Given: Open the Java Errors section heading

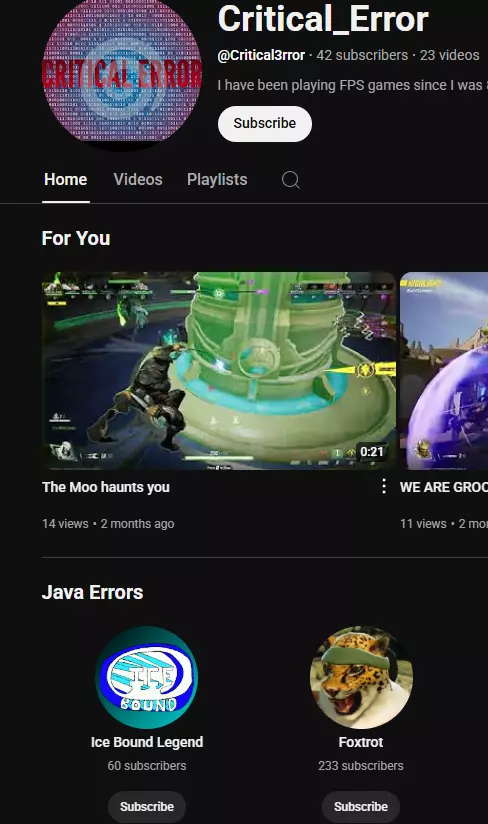Looking at the screenshot, I should coord(92,592).
